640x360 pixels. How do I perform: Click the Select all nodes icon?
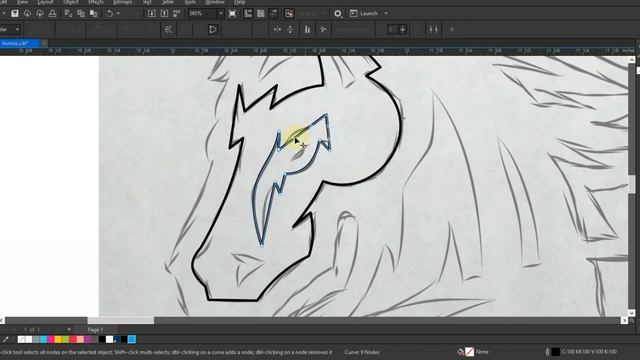[x=323, y=29]
